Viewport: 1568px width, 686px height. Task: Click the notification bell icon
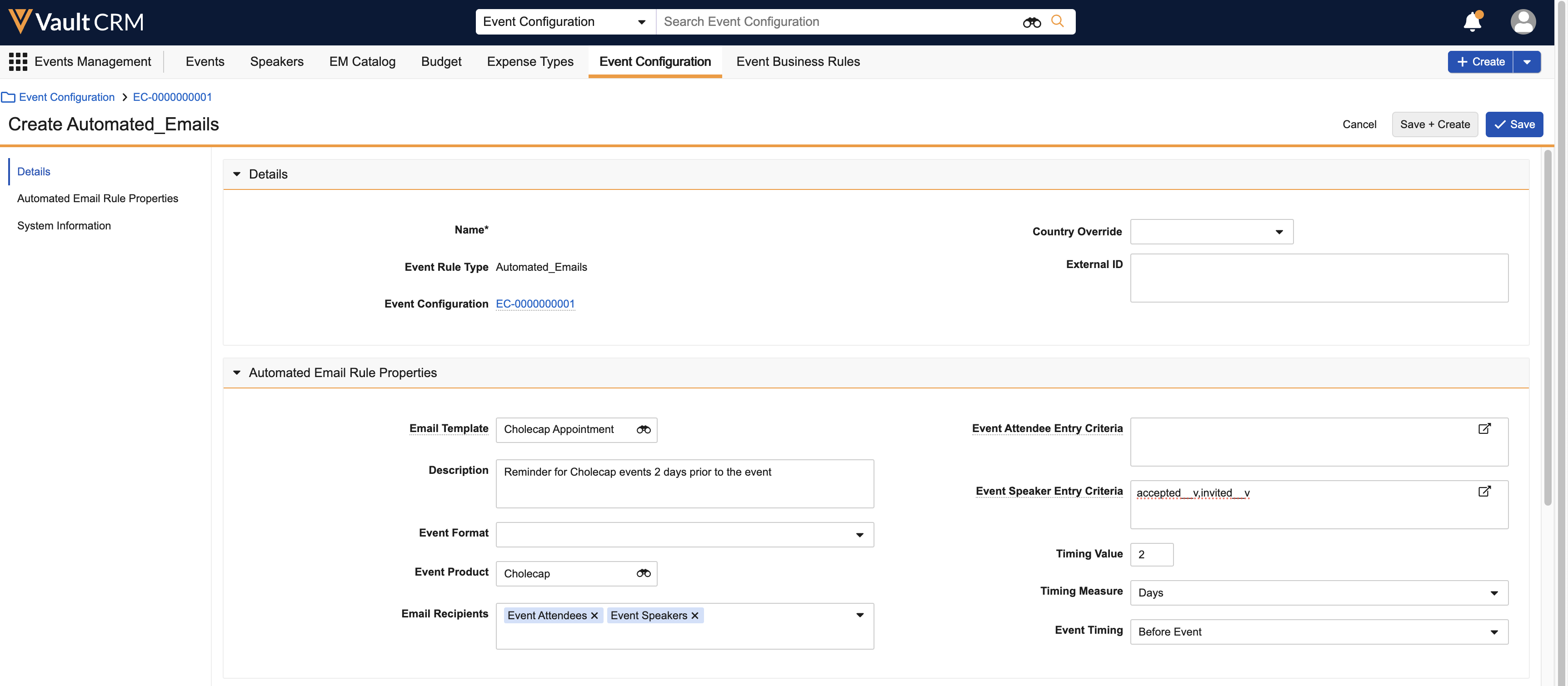(1472, 22)
